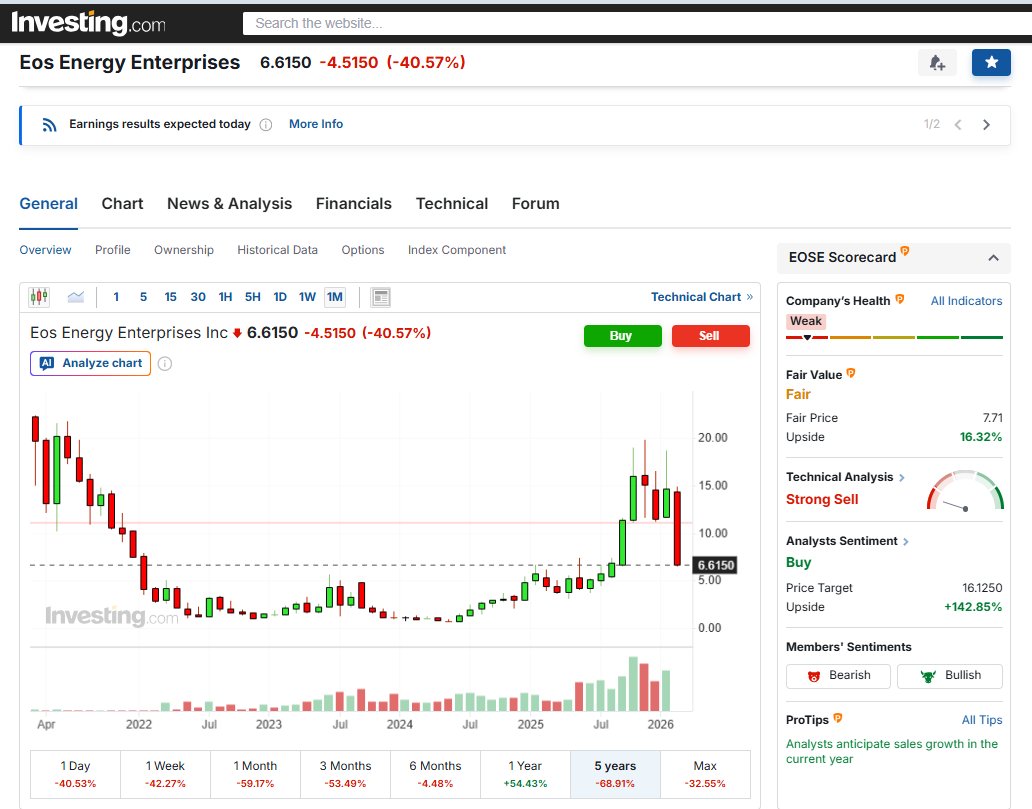Viewport: 1032px width, 809px height.
Task: Click the earnings feed icon
Action: 49,124
